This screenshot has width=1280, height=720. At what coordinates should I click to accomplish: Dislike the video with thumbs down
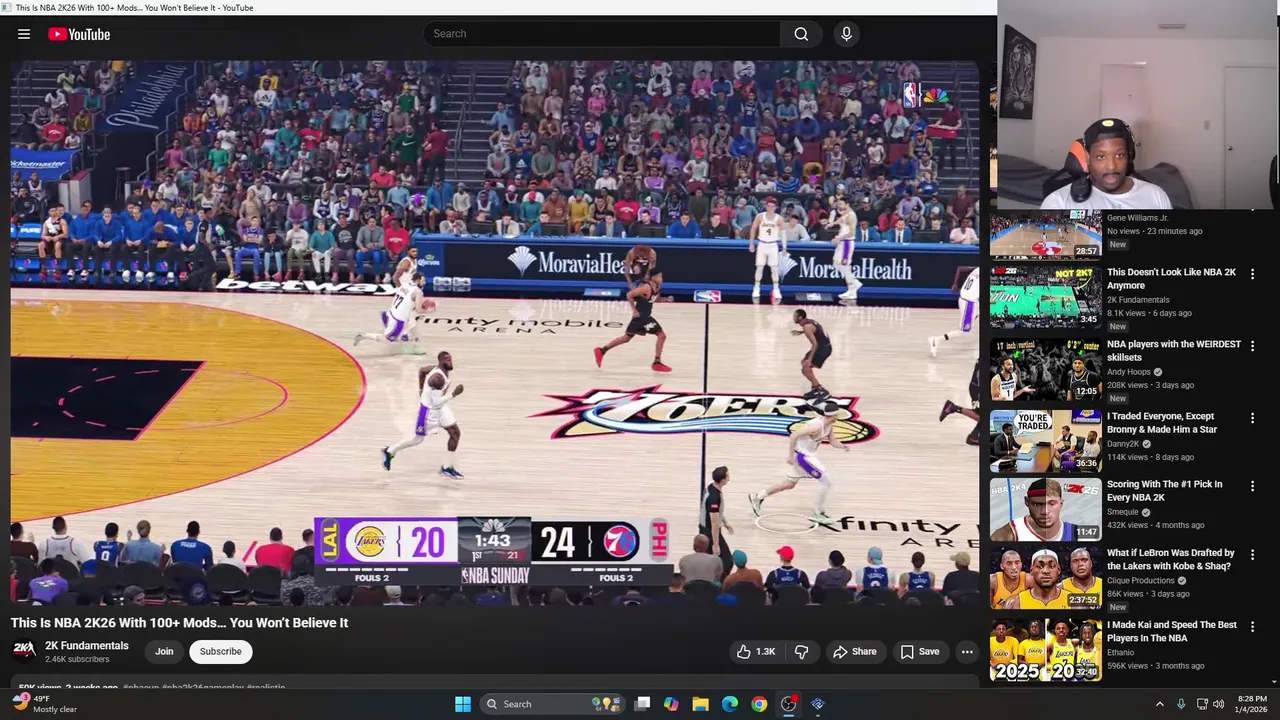coord(801,652)
